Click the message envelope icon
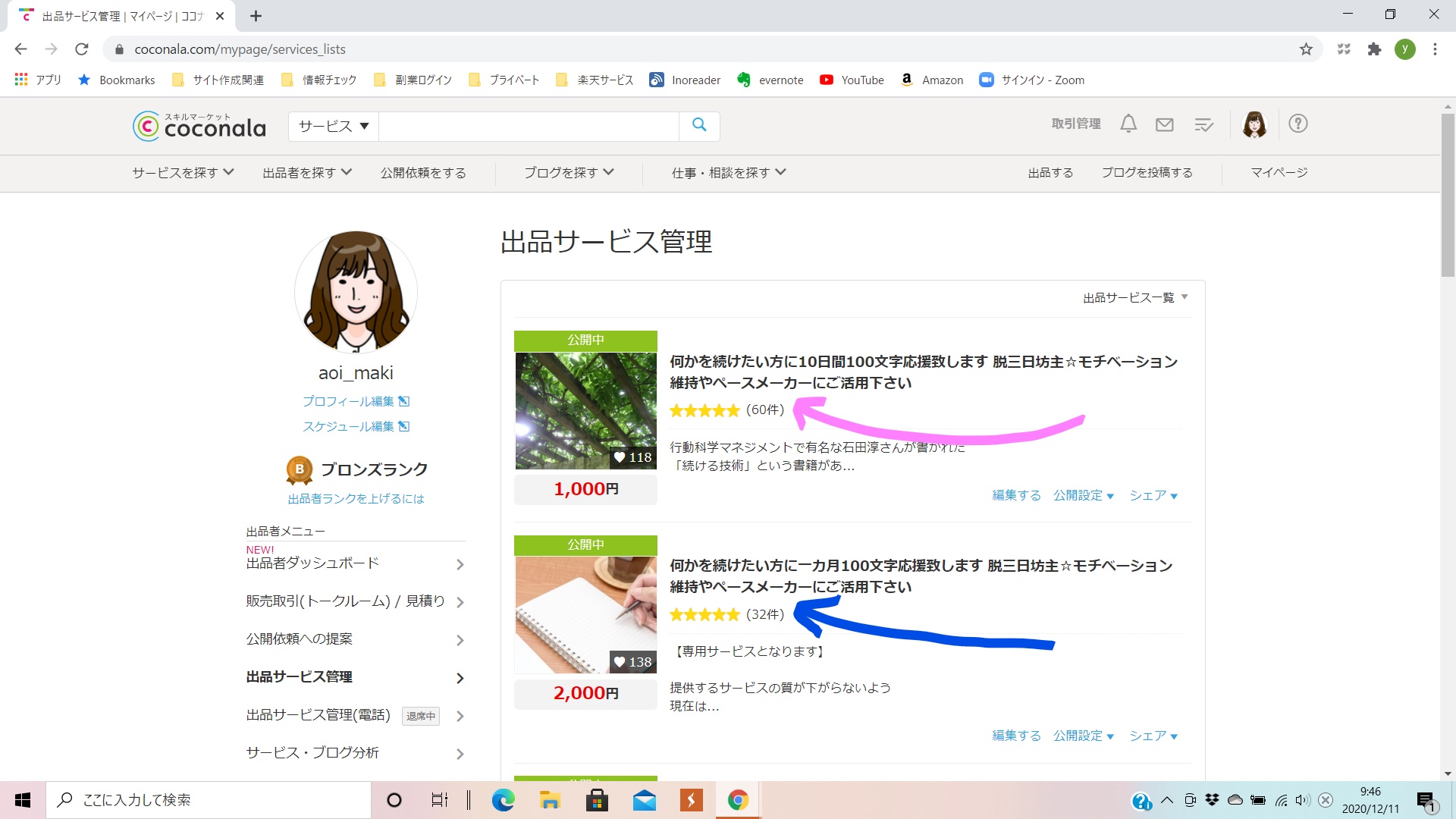Screen dimensions: 1456x819 (x=1164, y=124)
